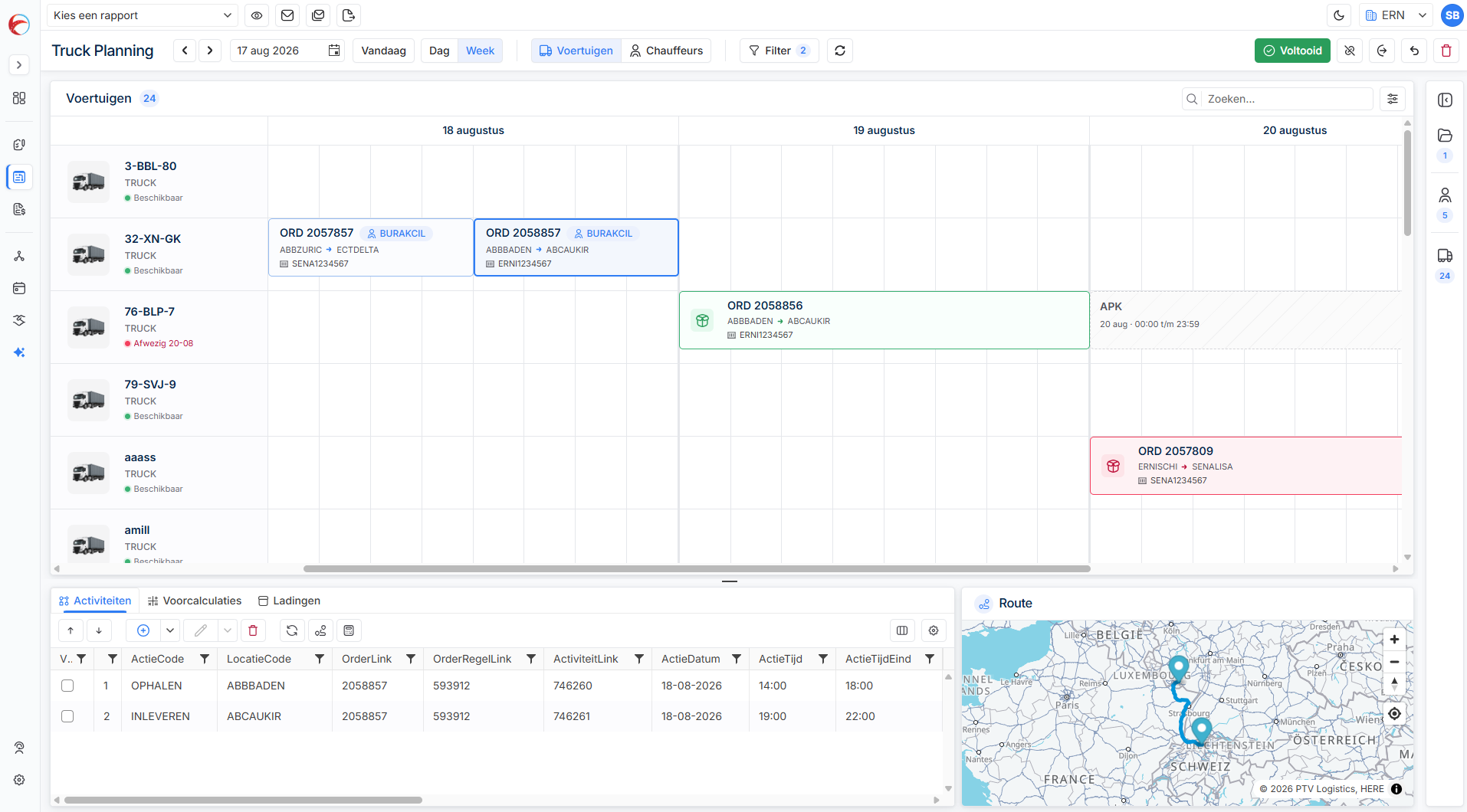Open the drivers person icon in right sidebar

[x=1445, y=195]
